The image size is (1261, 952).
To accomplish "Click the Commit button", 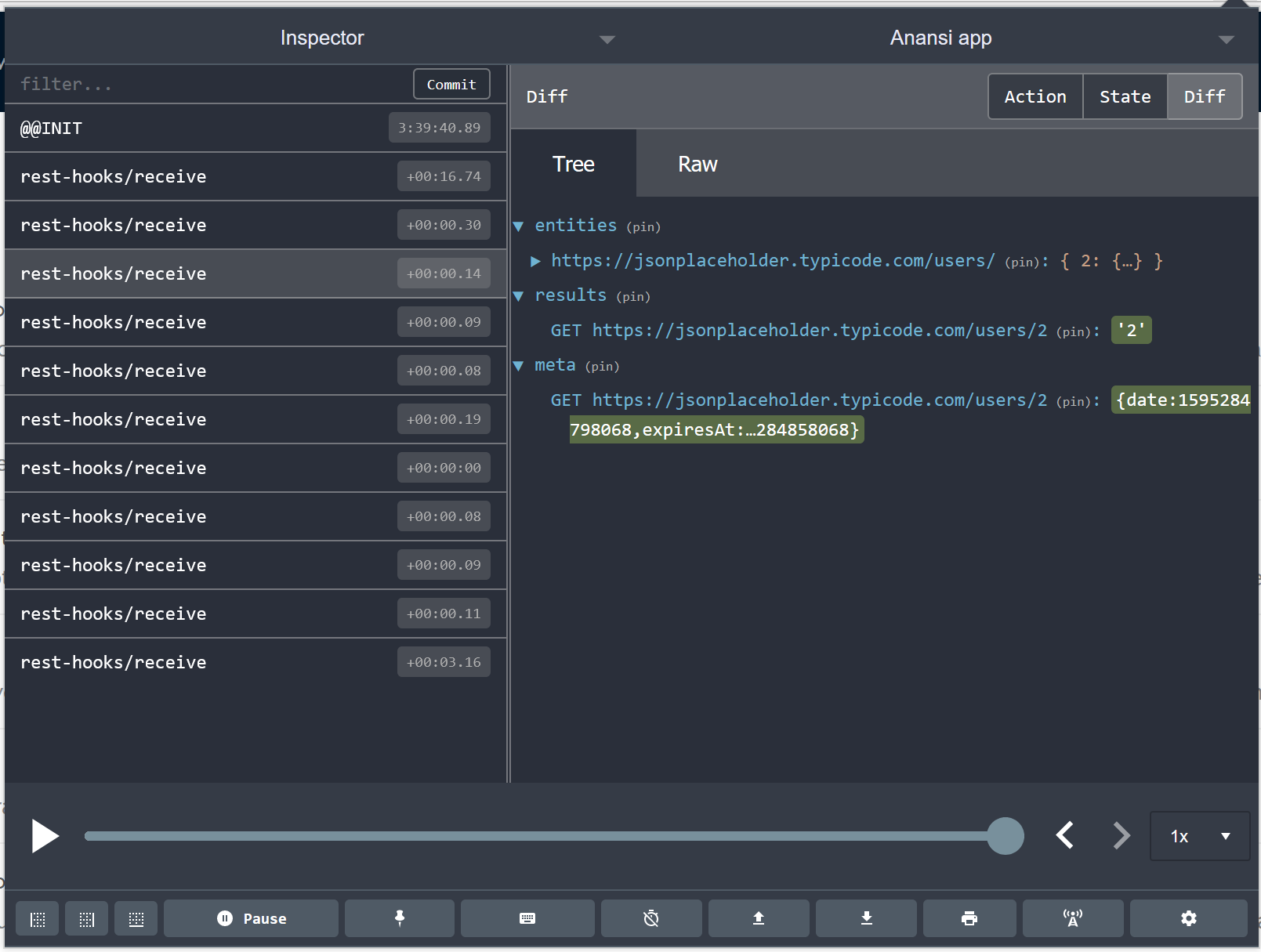I will pos(451,84).
